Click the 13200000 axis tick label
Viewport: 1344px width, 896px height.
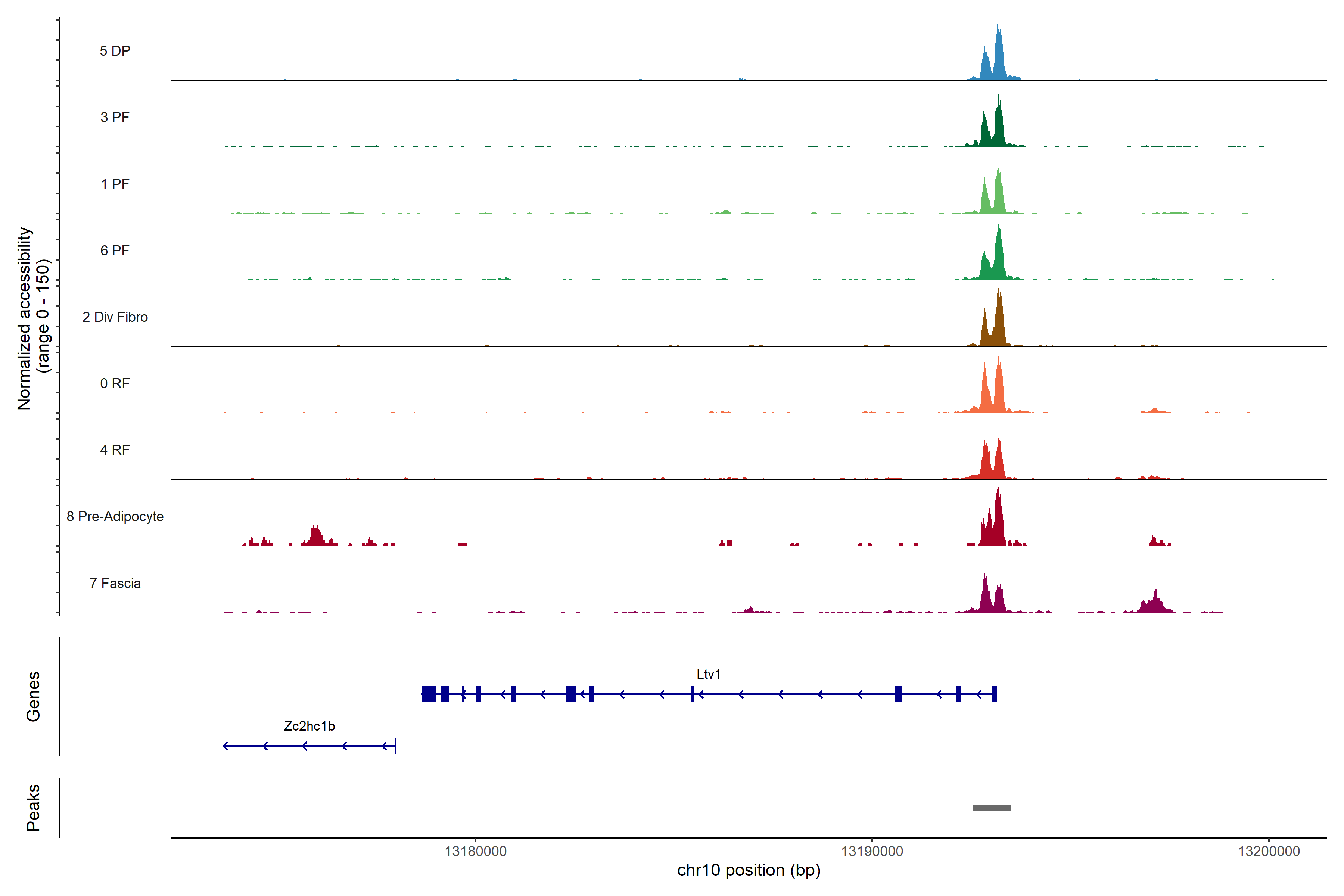1269,852
